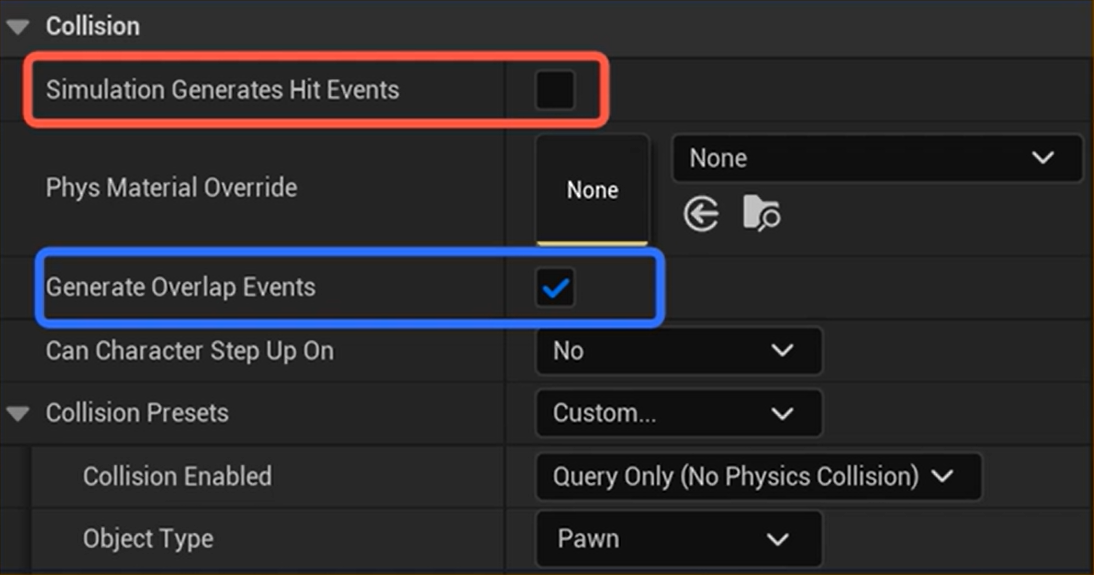
Task: Click the Collision section header text
Action: click(x=93, y=26)
